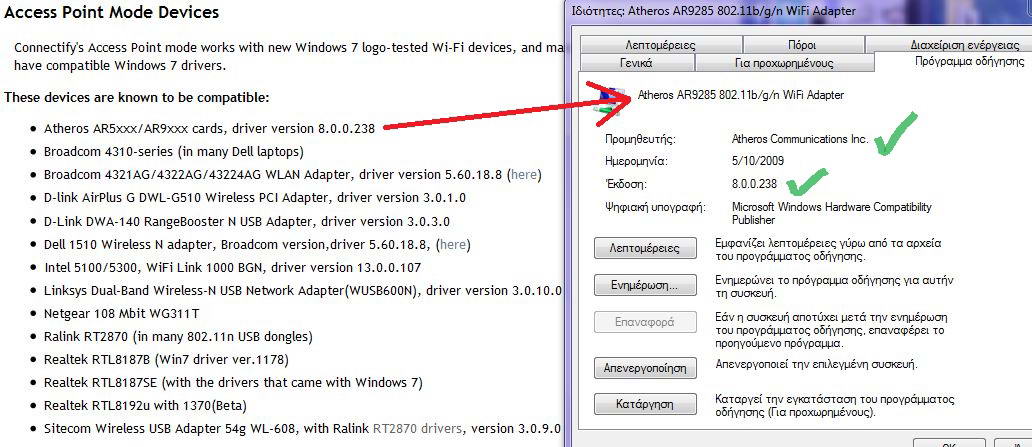Click the driver version 8.0.0.238 in dialog
The height and width of the screenshot is (447, 1032).
754,184
